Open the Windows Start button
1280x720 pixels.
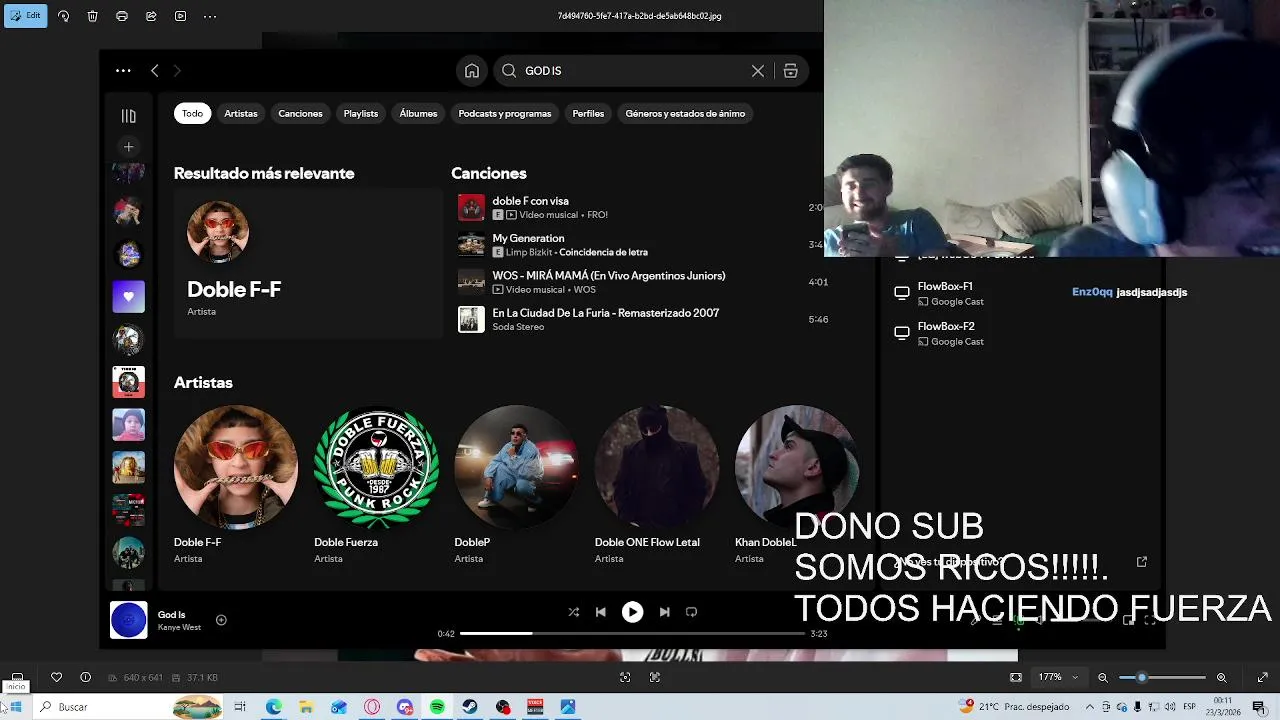[15, 707]
